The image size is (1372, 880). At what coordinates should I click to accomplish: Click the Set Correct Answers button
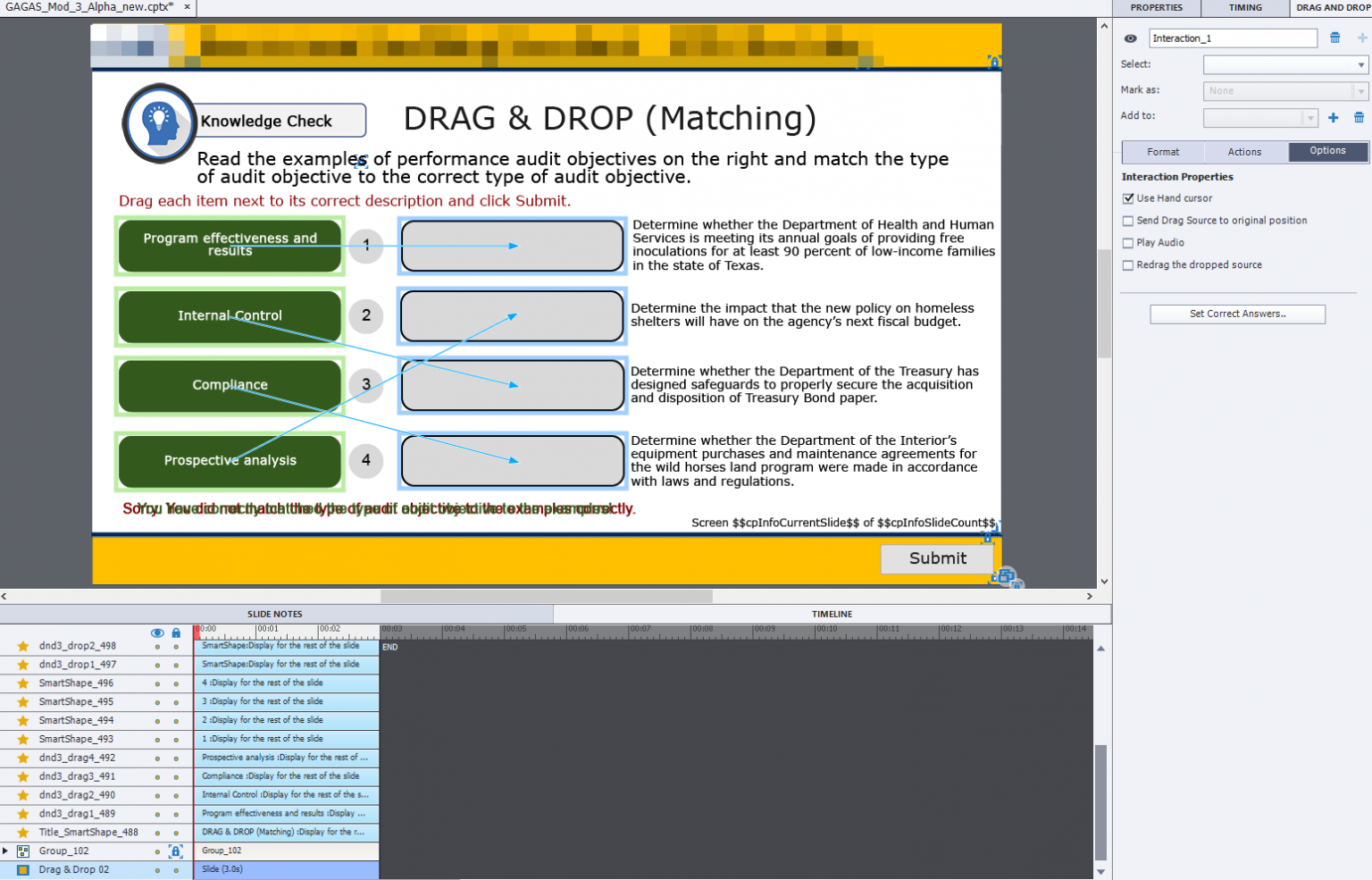(1237, 314)
